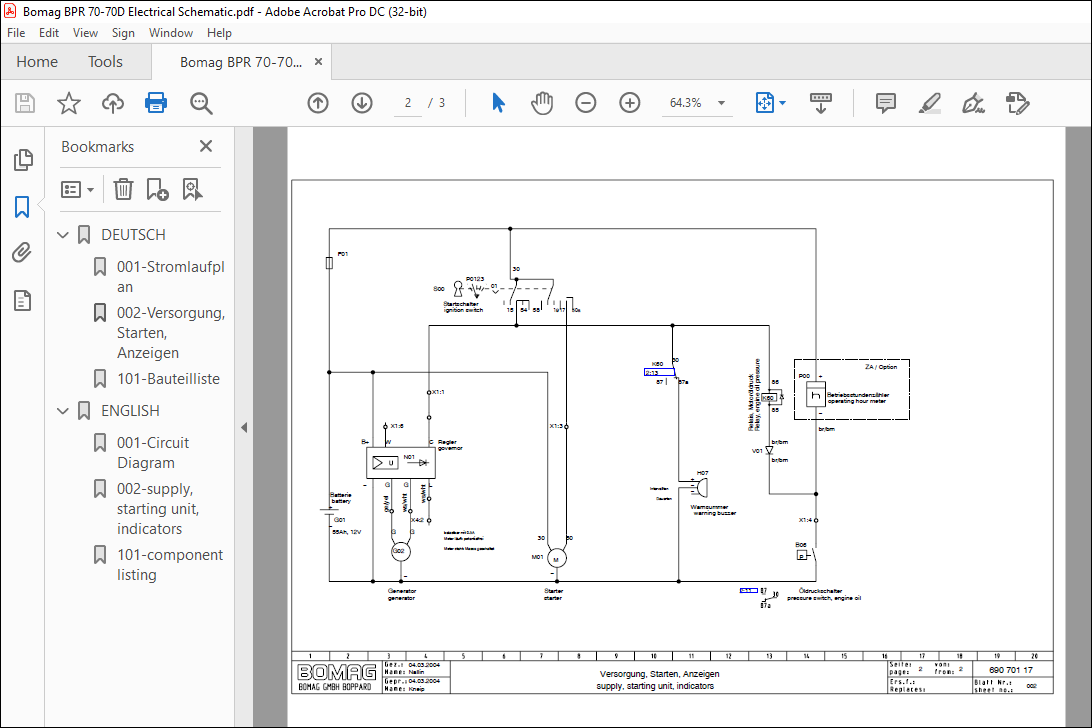1092x728 pixels.
Task: Add a comment sticky note
Action: click(x=885, y=103)
